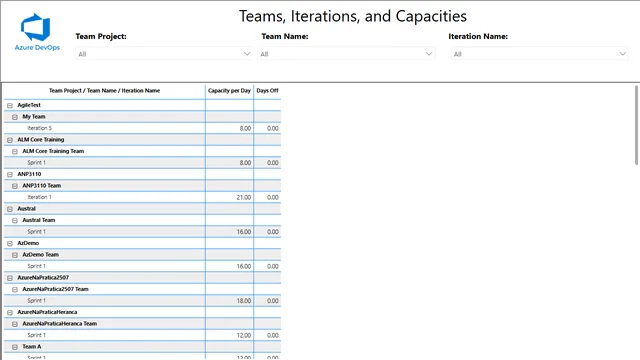Click the Team Project: filter label
The image size is (640, 360).
tap(101, 36)
